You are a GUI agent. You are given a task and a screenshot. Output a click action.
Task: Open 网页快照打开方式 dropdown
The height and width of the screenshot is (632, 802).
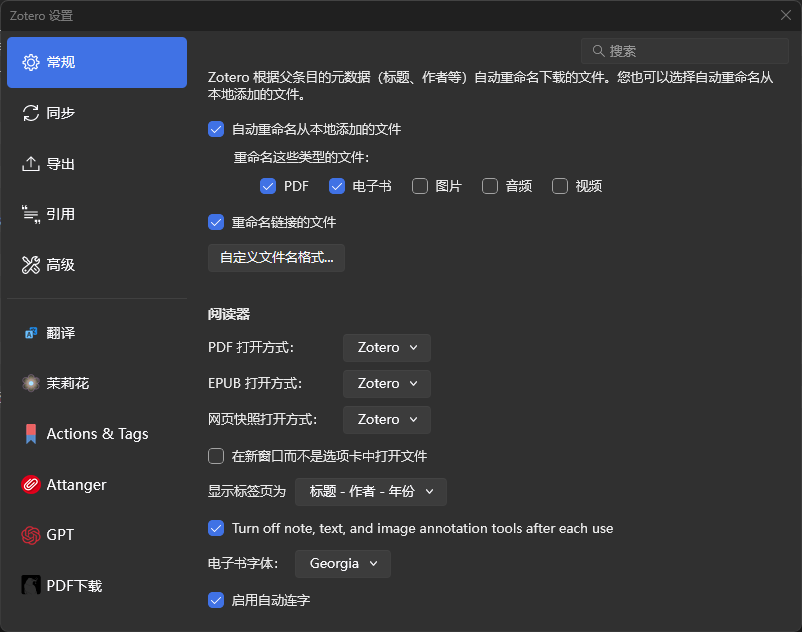pos(387,420)
